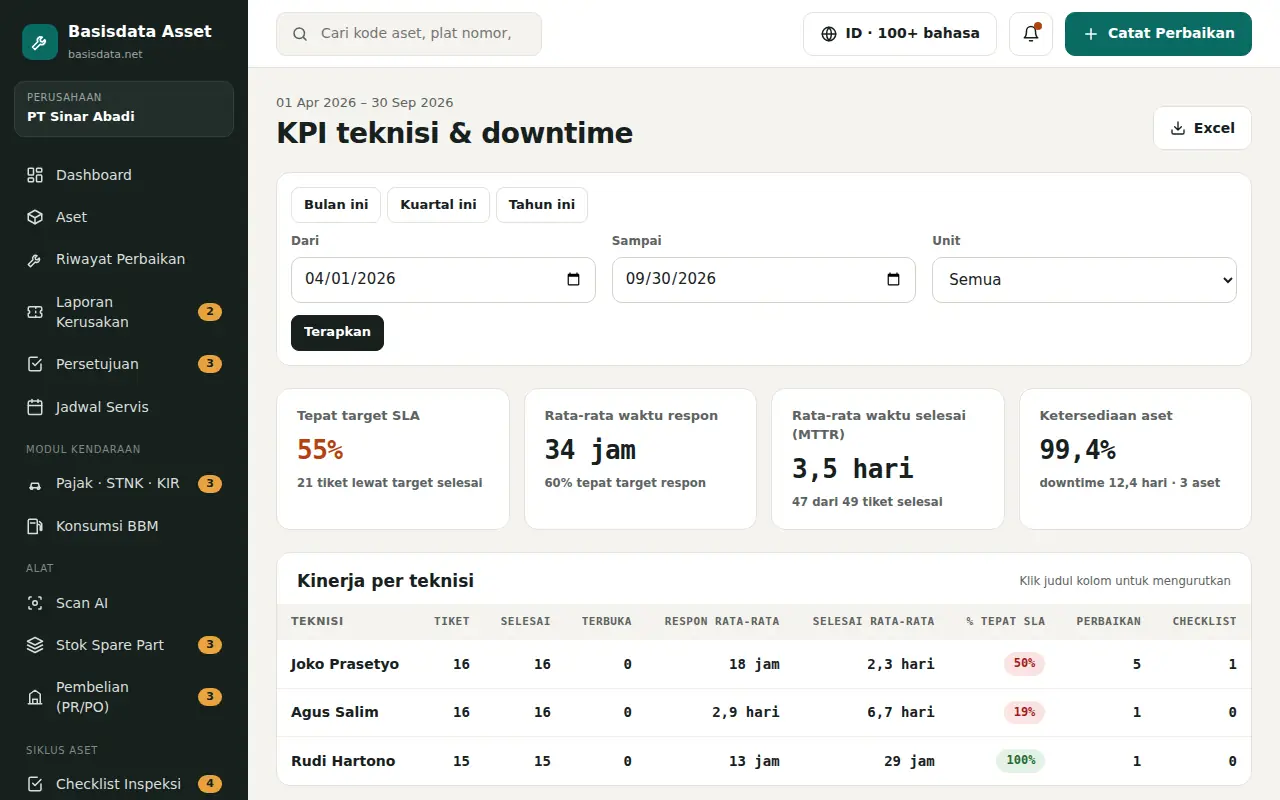Click the Checklist Inspeksi checkbox icon

click(35, 784)
